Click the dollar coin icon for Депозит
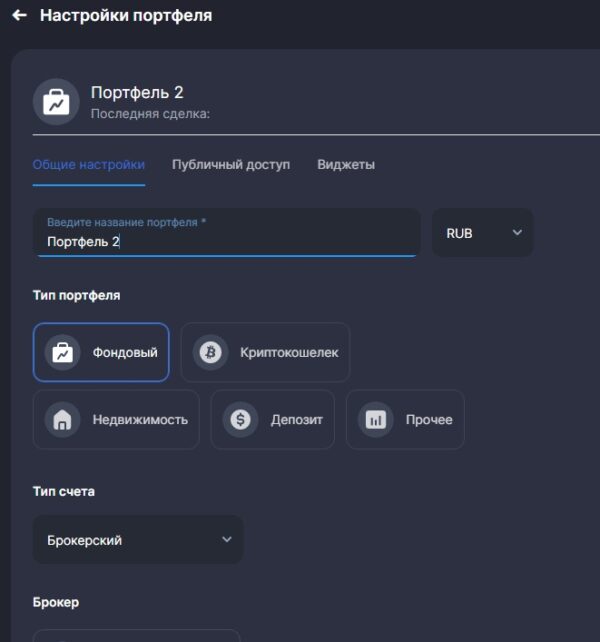The image size is (600, 642). point(240,420)
